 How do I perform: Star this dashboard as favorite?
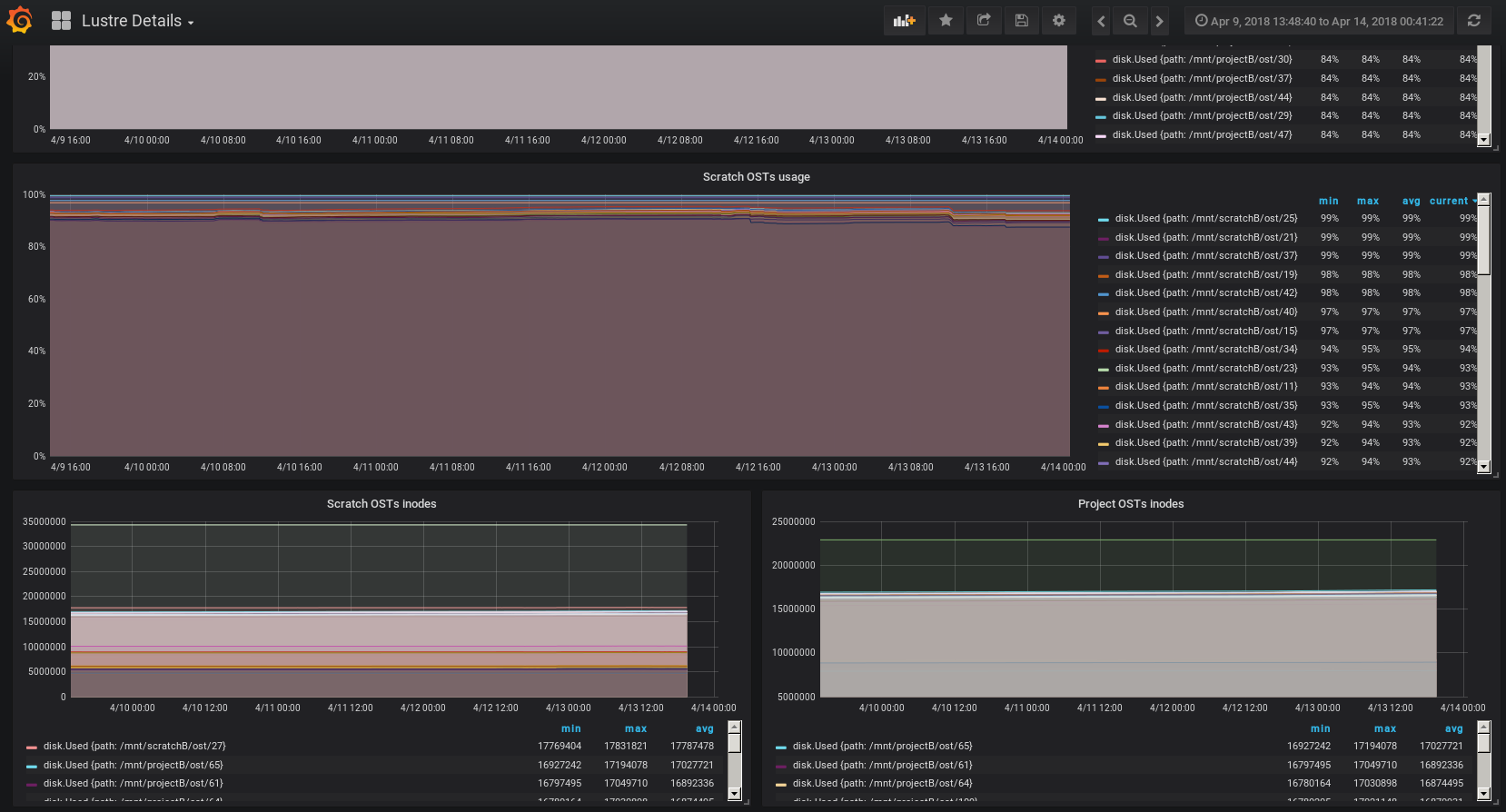click(x=946, y=21)
